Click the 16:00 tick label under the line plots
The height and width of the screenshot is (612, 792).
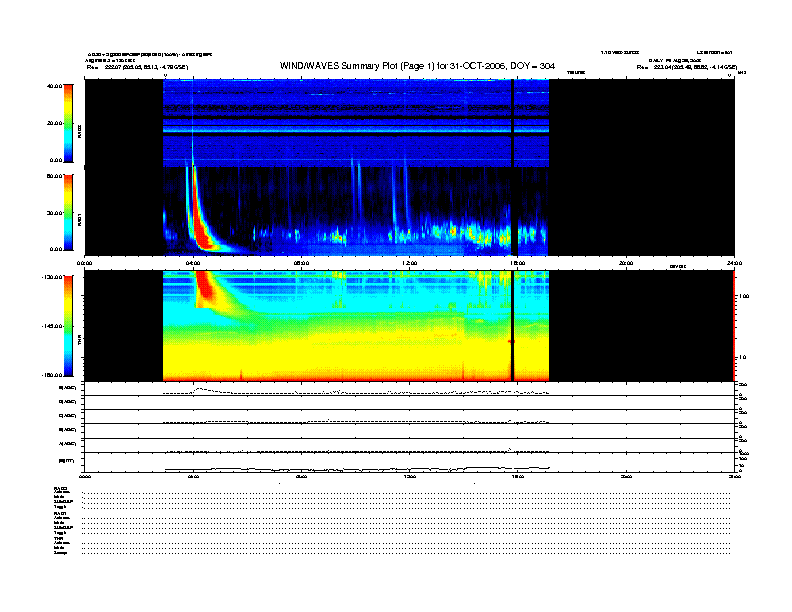tap(518, 476)
